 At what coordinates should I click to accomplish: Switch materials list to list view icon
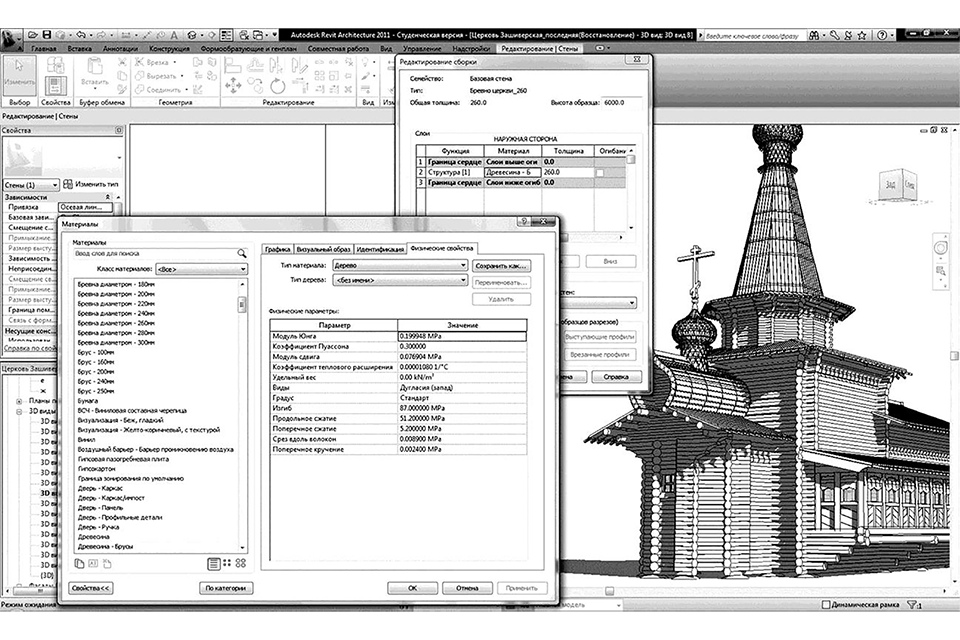(213, 564)
